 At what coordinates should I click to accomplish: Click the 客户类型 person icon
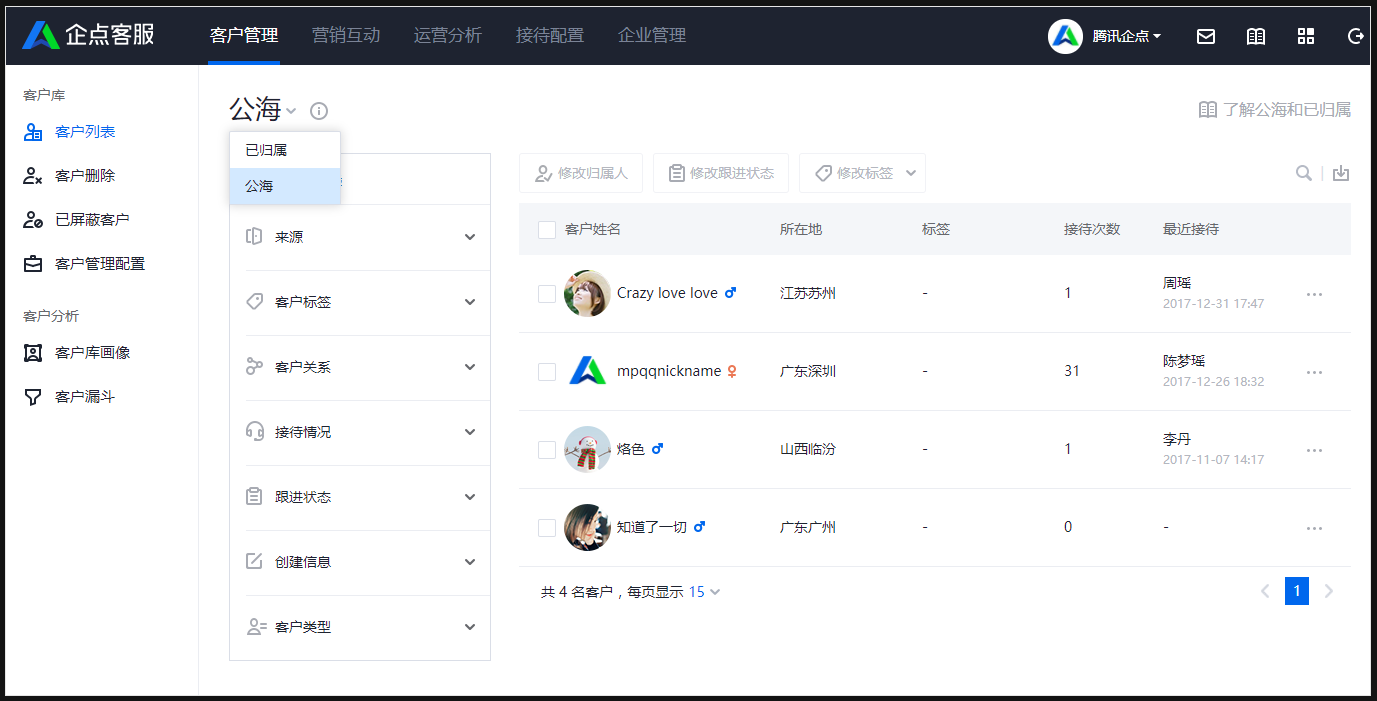point(254,627)
